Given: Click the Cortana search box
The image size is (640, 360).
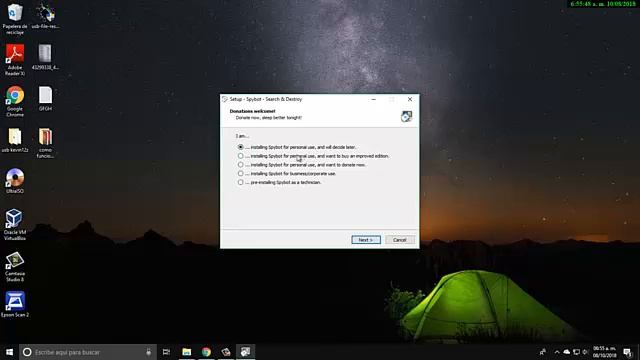Looking at the screenshot, I should pyautogui.click(x=88, y=352).
